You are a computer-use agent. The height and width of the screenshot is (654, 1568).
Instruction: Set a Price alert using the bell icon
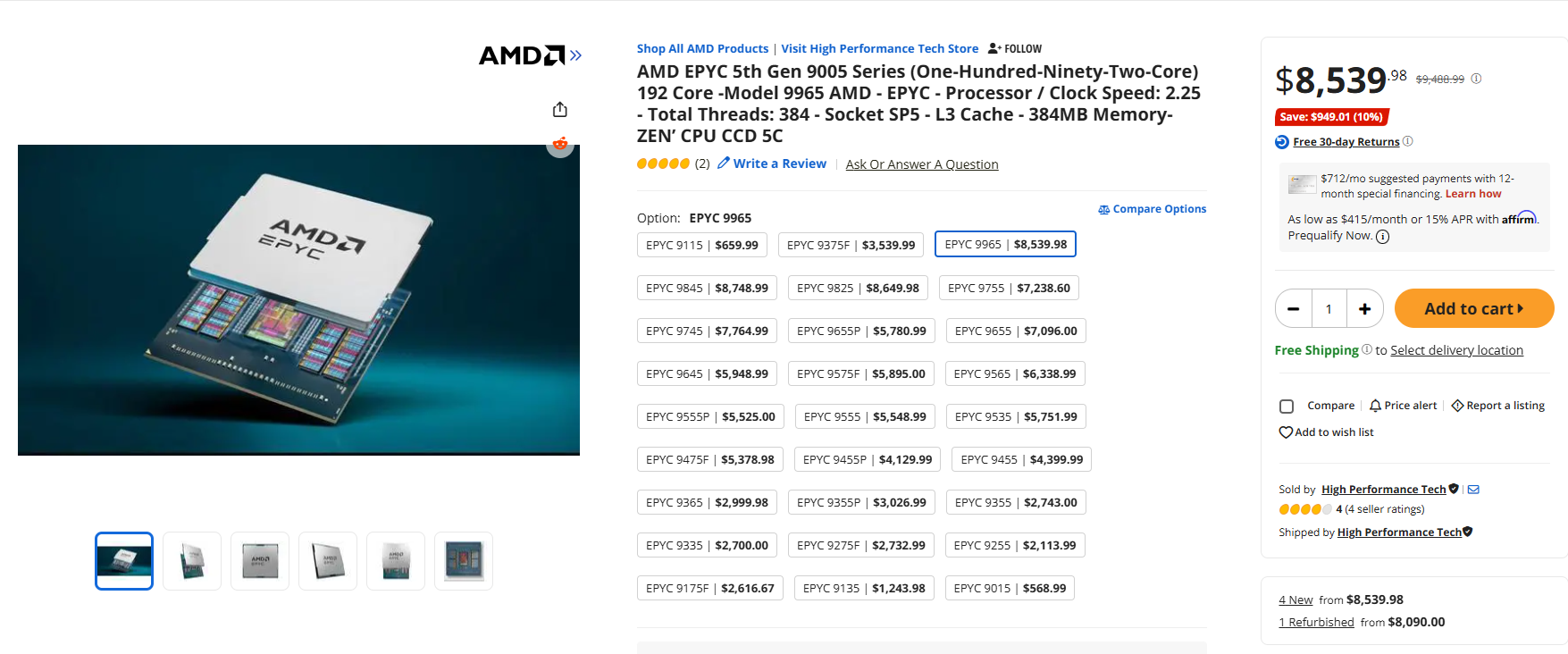(x=1374, y=405)
